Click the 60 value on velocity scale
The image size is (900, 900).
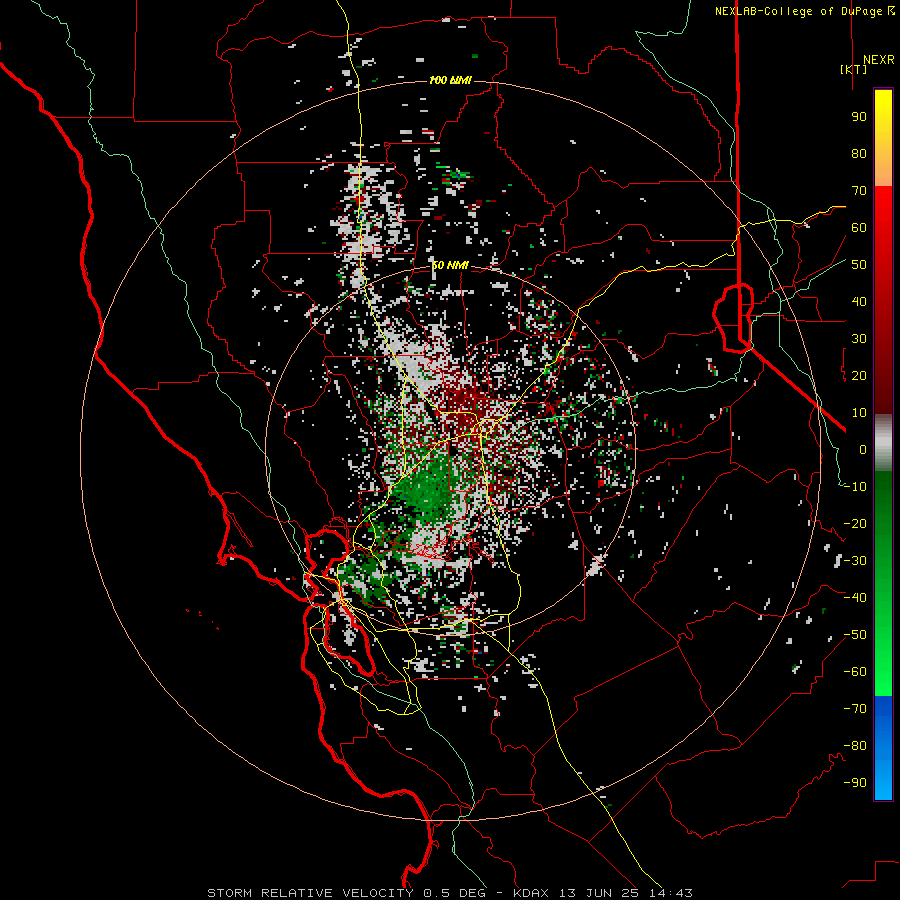click(x=859, y=228)
